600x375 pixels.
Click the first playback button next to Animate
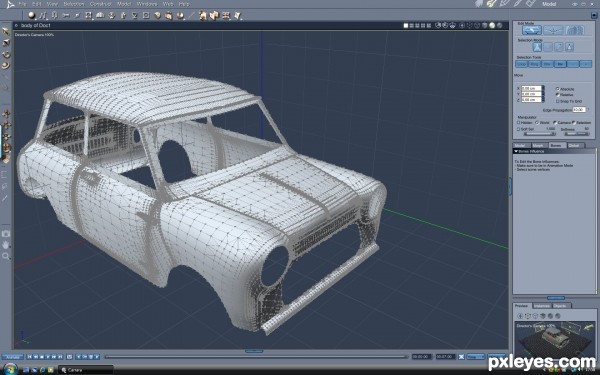pos(29,357)
